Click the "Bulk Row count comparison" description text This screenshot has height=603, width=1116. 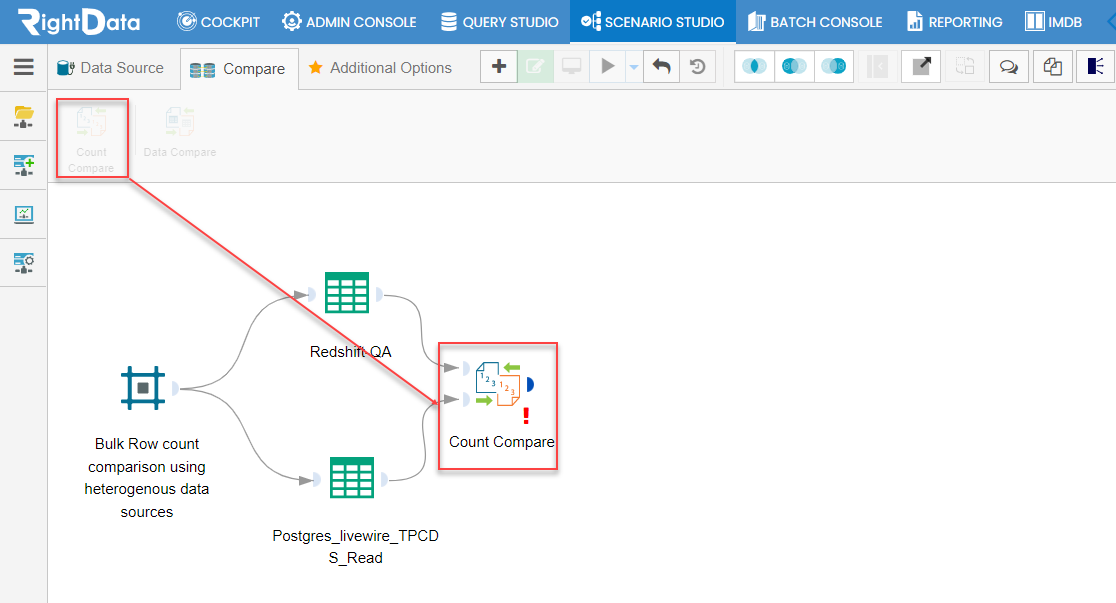(147, 478)
